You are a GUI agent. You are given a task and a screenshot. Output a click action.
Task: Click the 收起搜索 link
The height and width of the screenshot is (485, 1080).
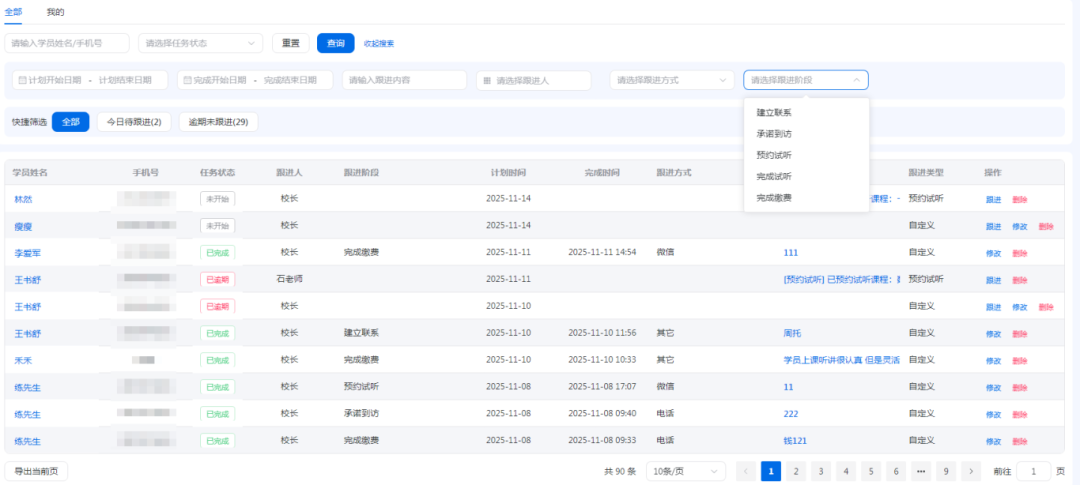coord(378,43)
